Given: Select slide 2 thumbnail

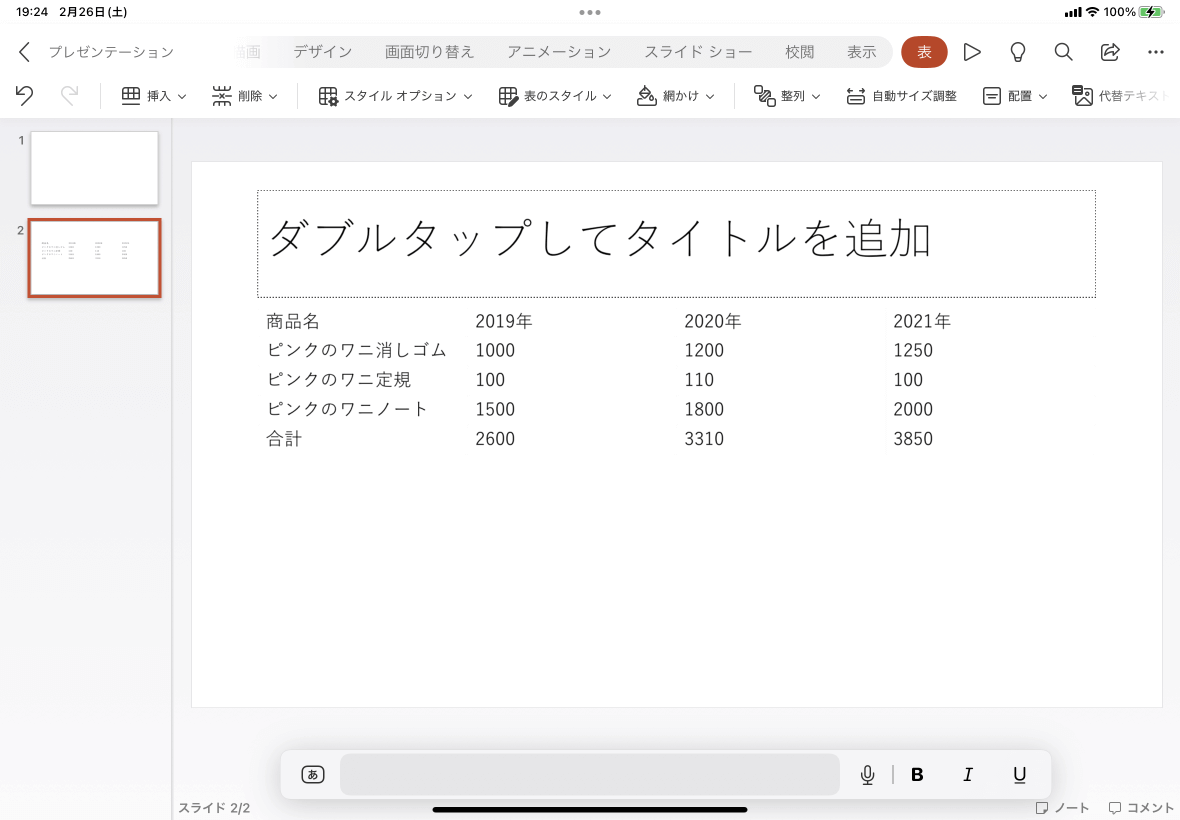Looking at the screenshot, I should point(94,258).
